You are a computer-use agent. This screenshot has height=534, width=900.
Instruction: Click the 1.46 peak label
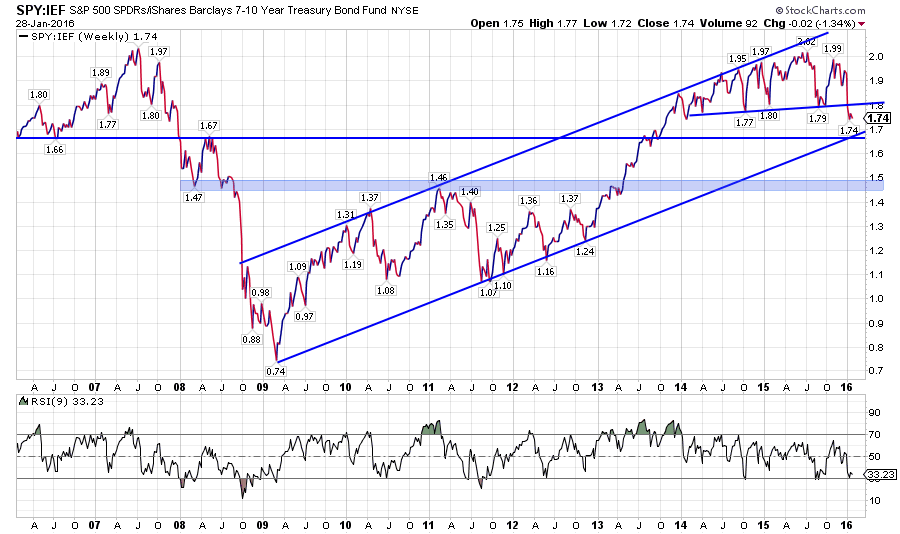click(439, 177)
